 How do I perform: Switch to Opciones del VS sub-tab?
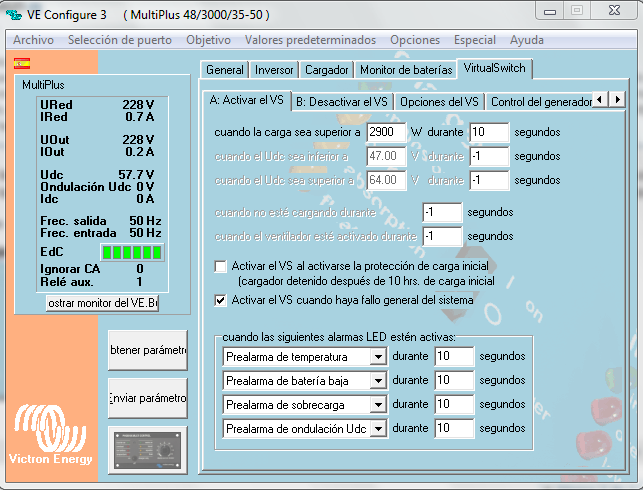(439, 102)
